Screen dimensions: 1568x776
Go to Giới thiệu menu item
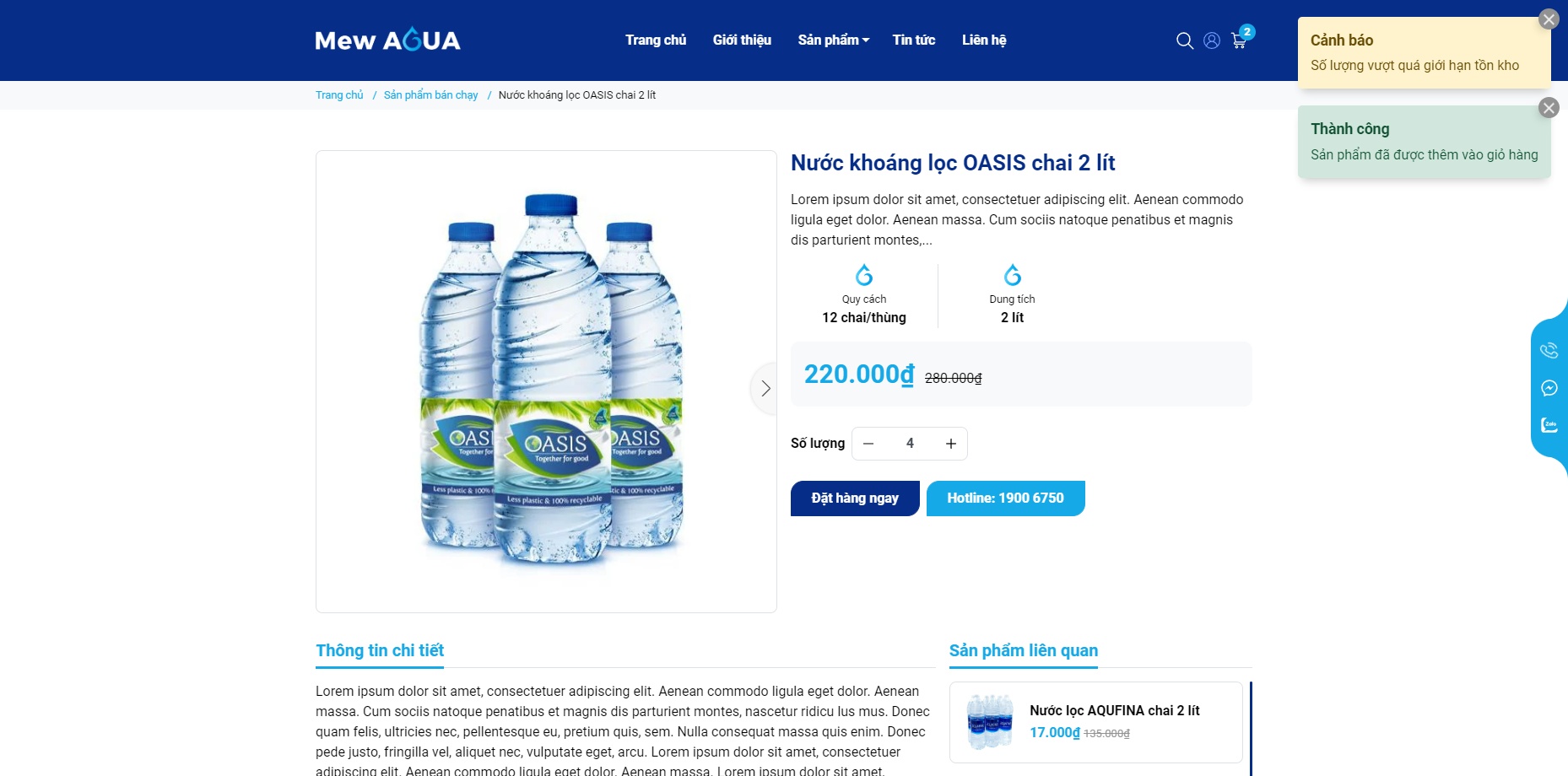(x=742, y=40)
